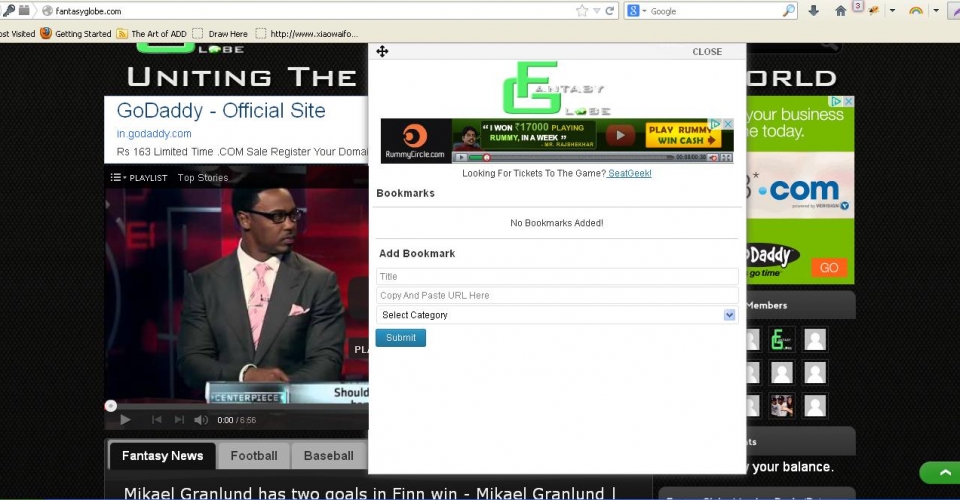
Task: Toggle fullscreen on the RummyCircle ad player
Action: (726, 157)
